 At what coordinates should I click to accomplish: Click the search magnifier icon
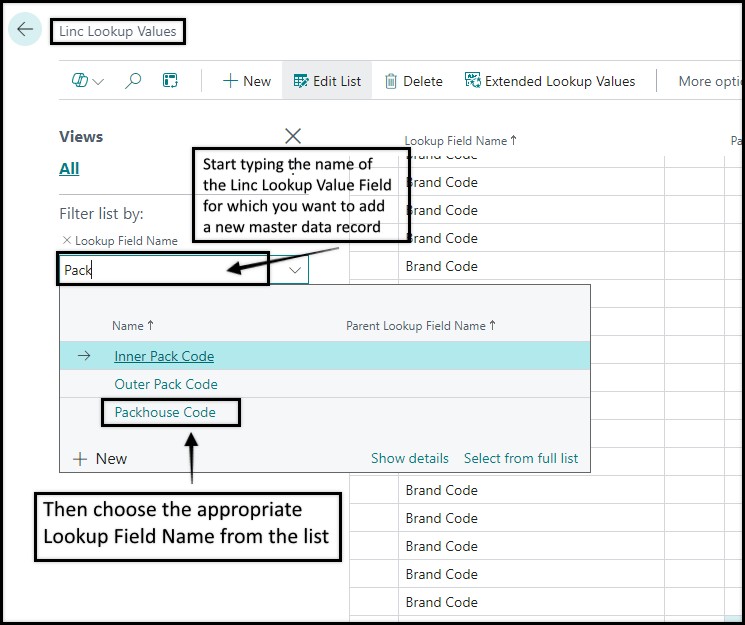click(x=133, y=81)
